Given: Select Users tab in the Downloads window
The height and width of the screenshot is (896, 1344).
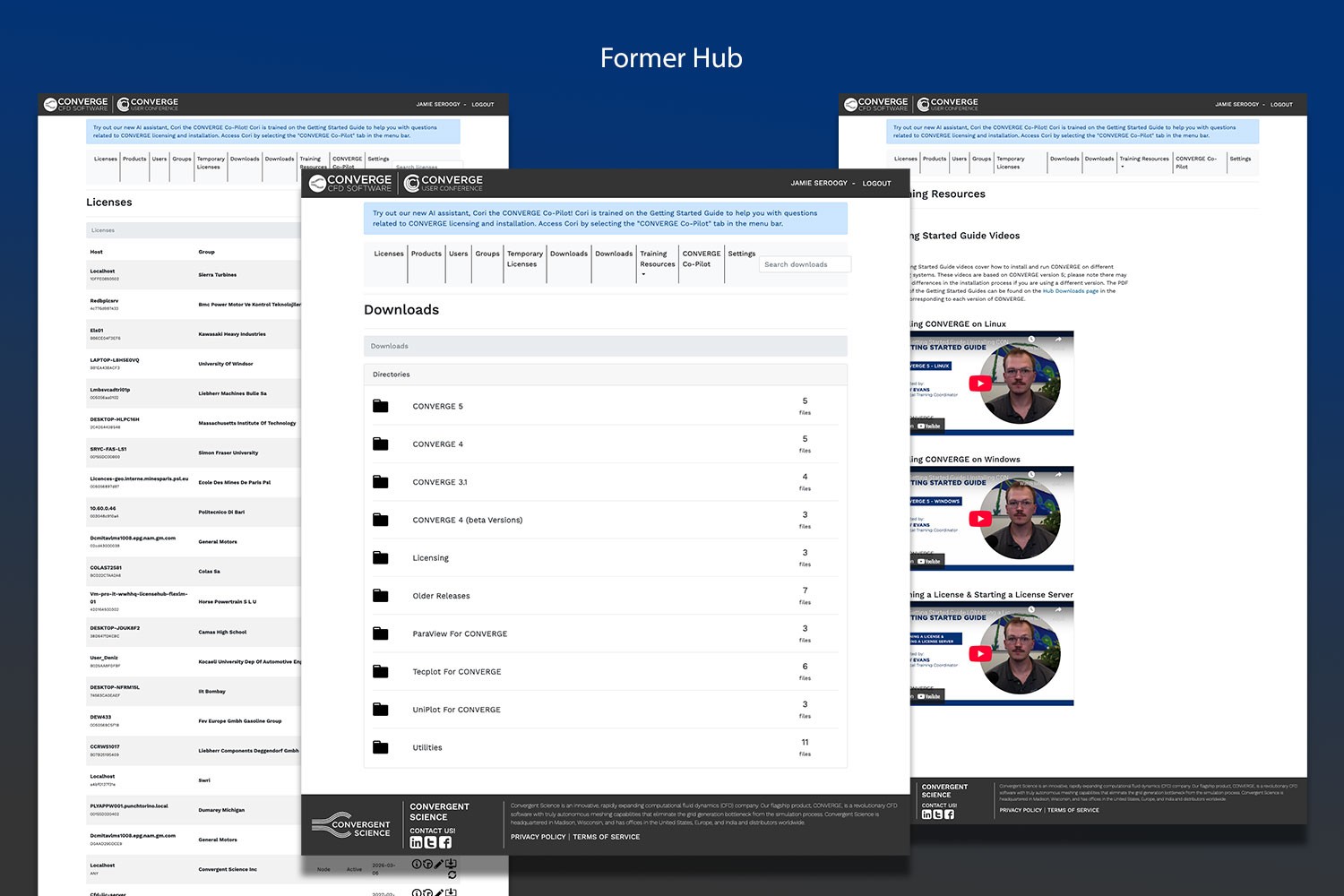Looking at the screenshot, I should [x=459, y=254].
